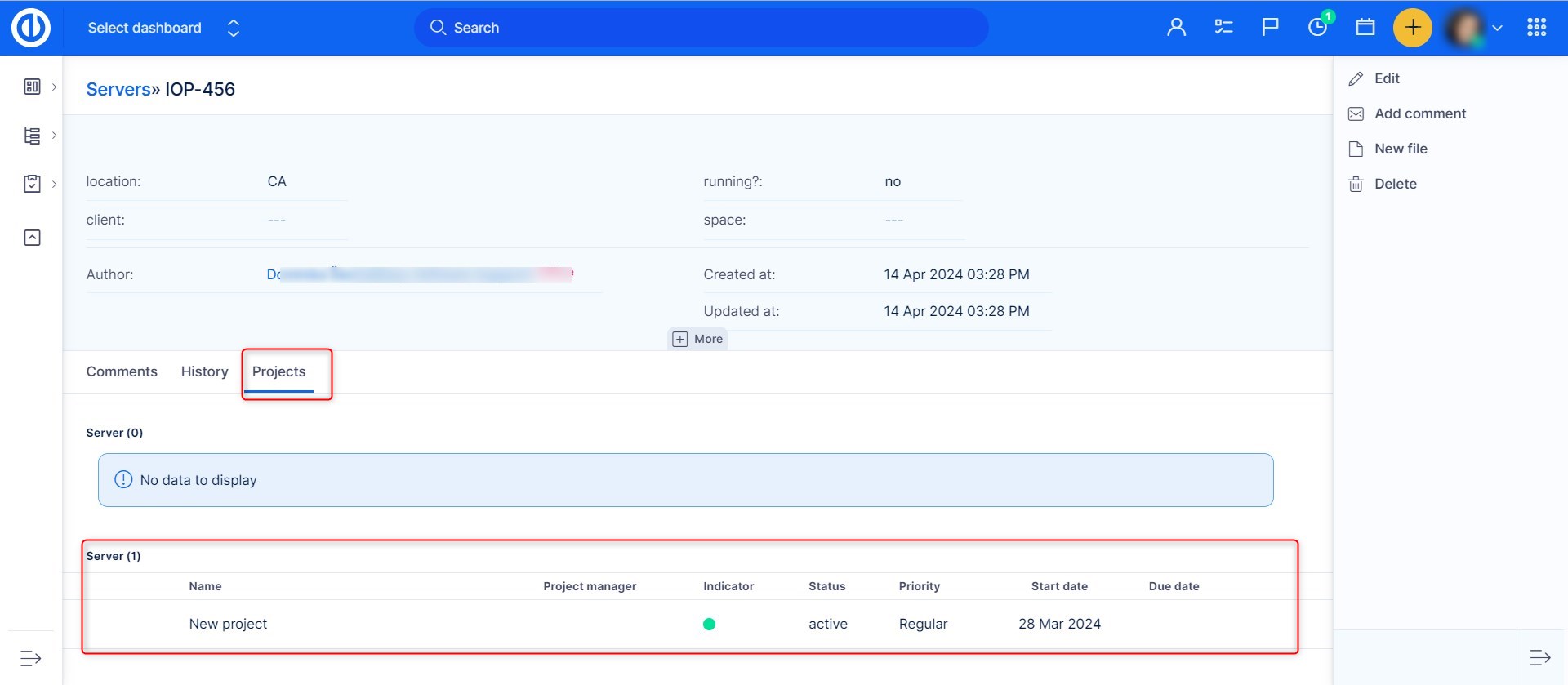The width and height of the screenshot is (1568, 685).
Task: Switch to the History tab
Action: point(204,371)
